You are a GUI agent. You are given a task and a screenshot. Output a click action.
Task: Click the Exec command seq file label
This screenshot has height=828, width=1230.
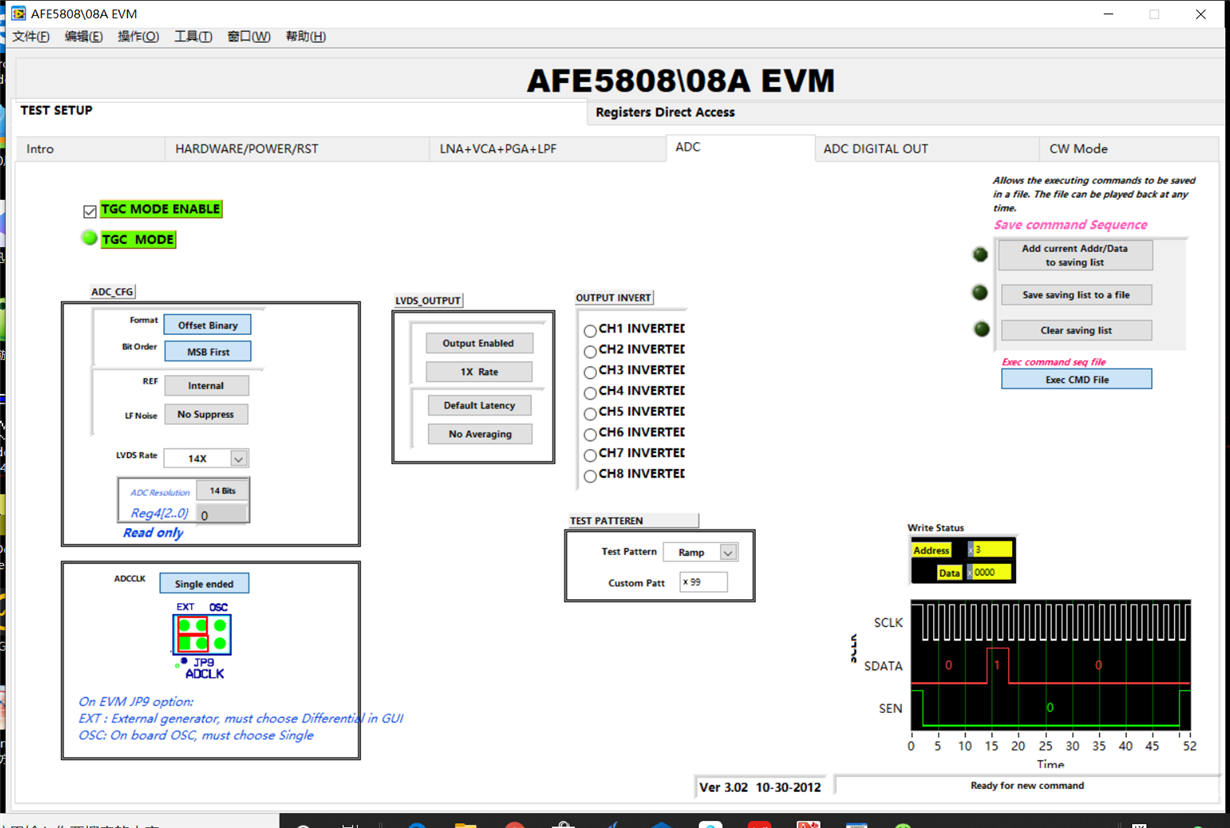tap(1054, 362)
